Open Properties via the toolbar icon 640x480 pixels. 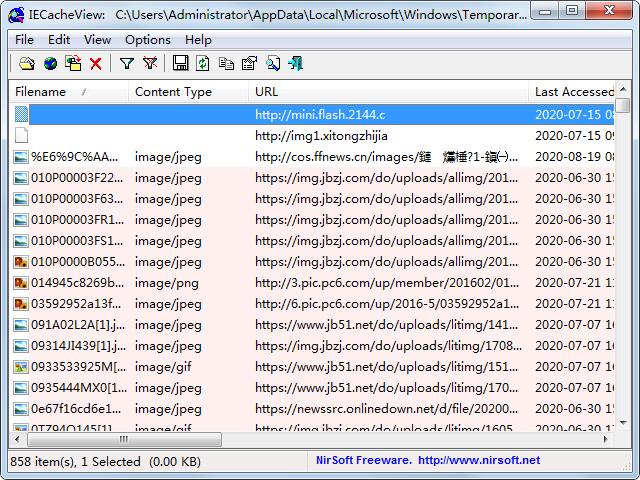(x=249, y=64)
